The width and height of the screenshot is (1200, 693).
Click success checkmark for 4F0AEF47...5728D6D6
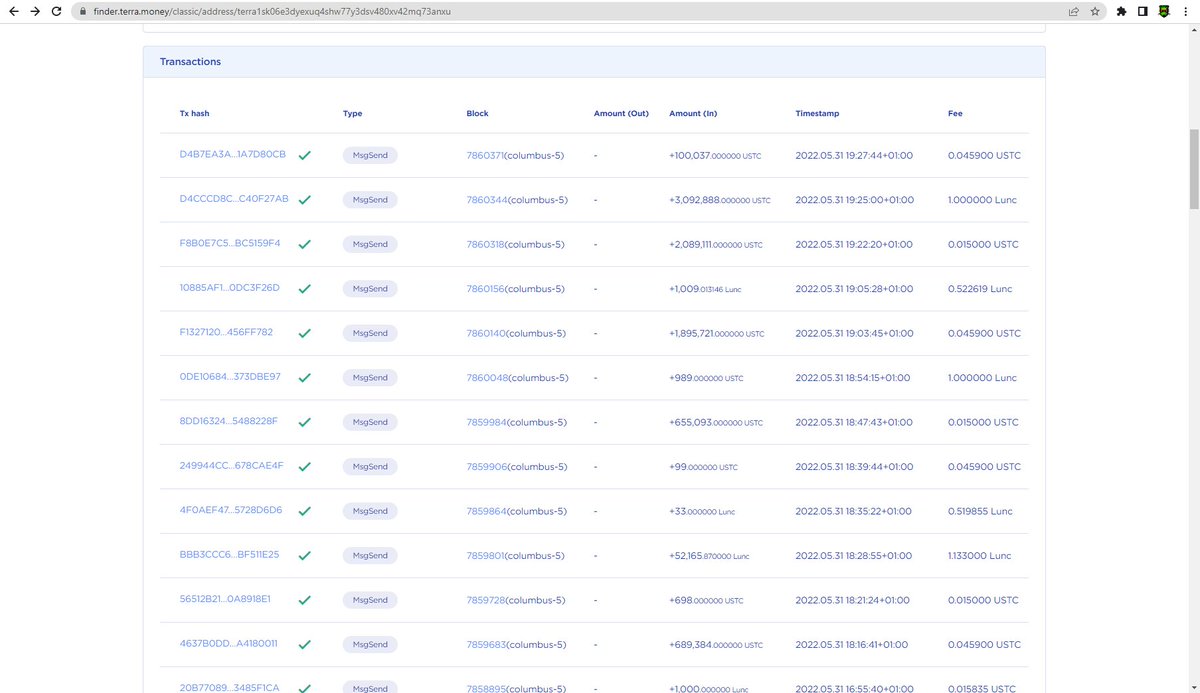[305, 511]
